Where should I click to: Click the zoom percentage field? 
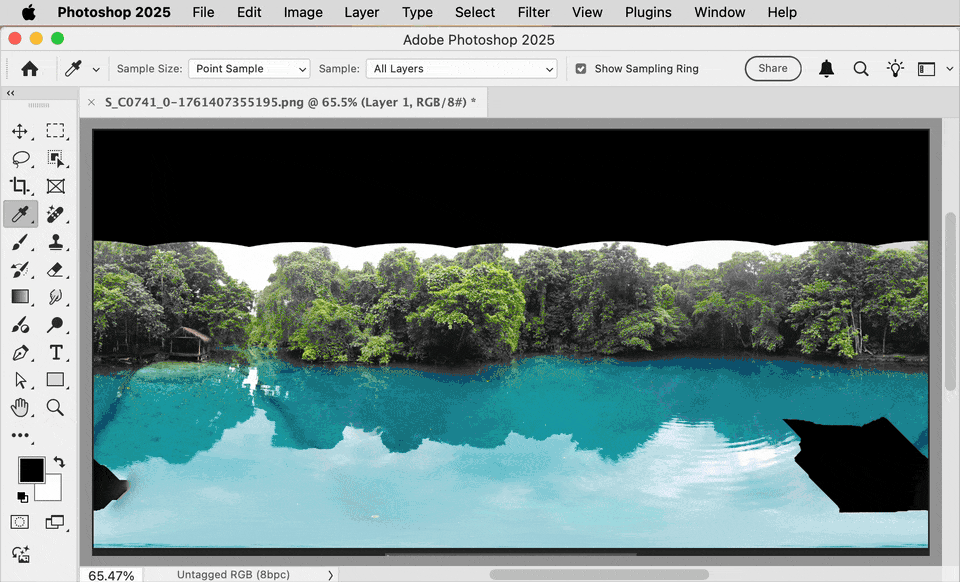click(110, 574)
